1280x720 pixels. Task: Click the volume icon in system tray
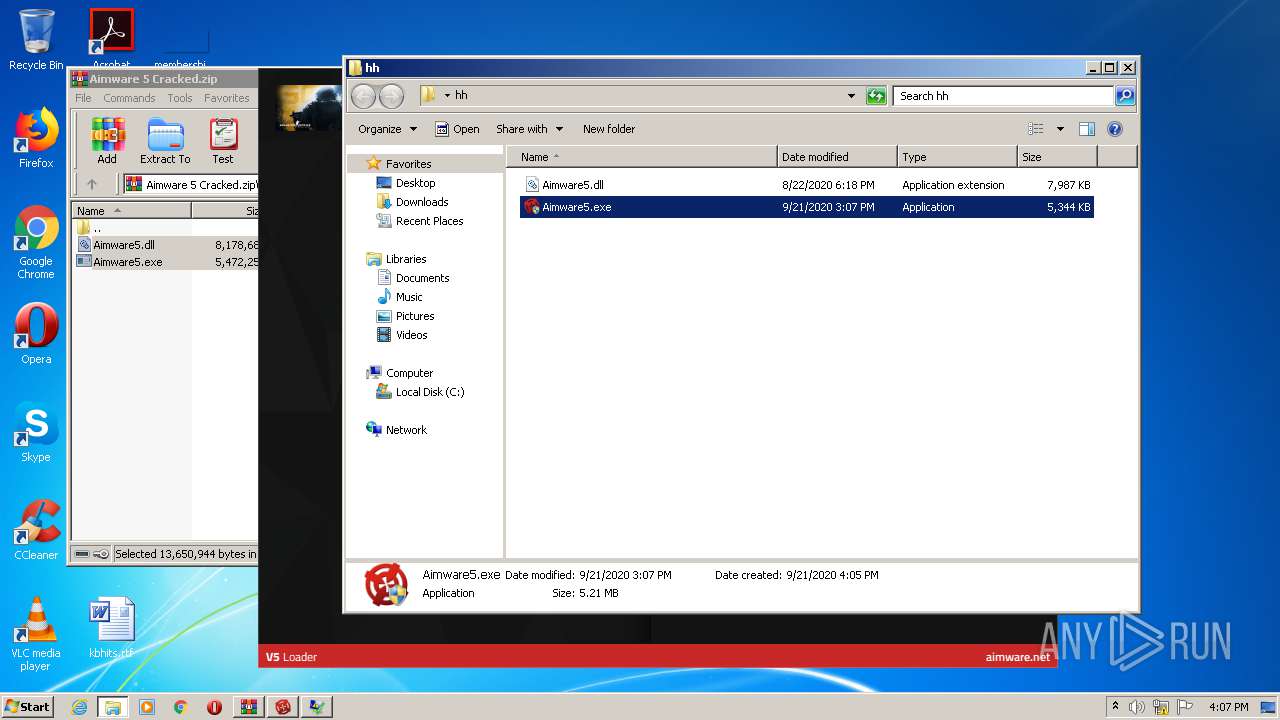1137,707
